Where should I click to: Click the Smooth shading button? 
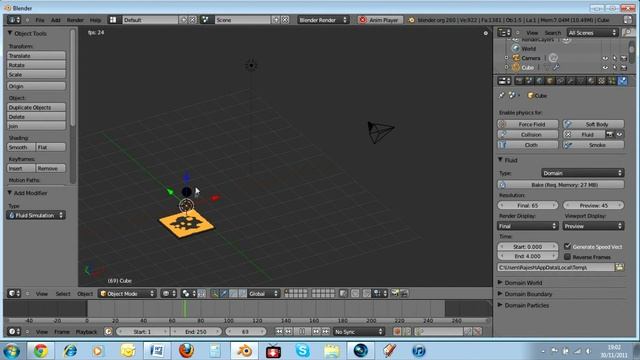point(21,147)
